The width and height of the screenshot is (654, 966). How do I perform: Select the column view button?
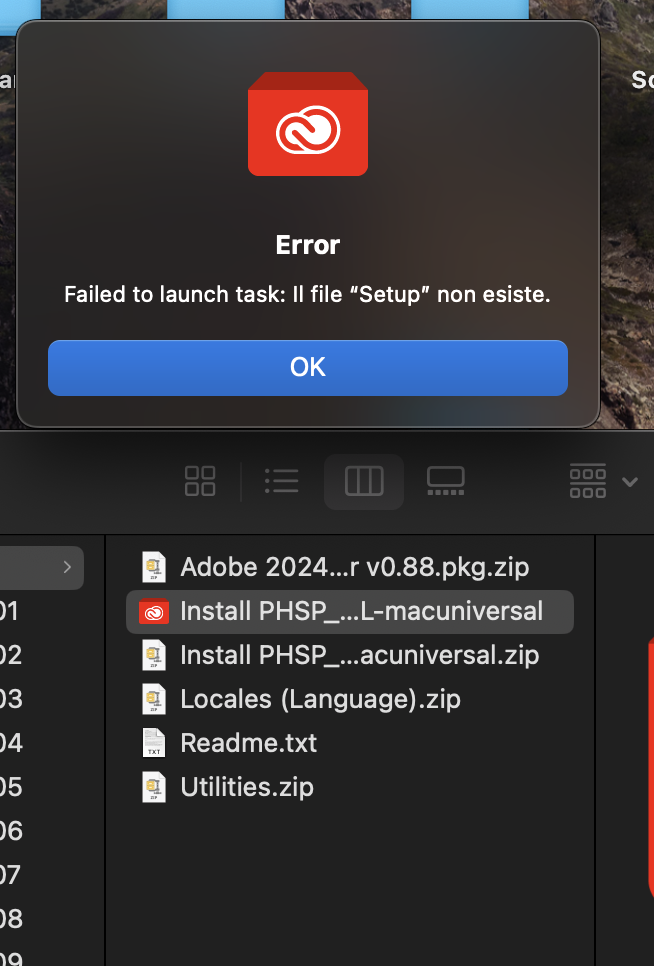[x=364, y=481]
